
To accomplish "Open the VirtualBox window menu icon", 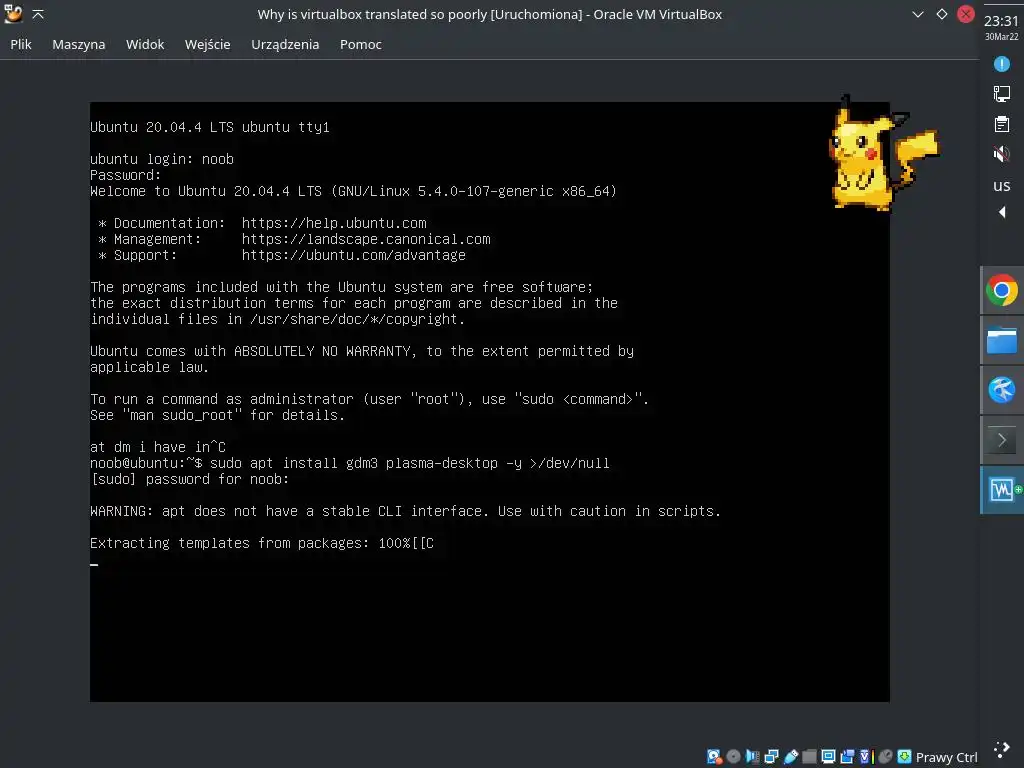I will coord(13,14).
